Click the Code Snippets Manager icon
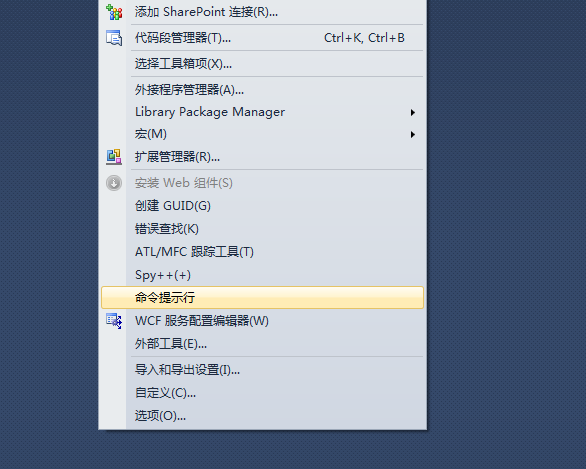Image resolution: width=586 pixels, height=469 pixels. [x=114, y=38]
